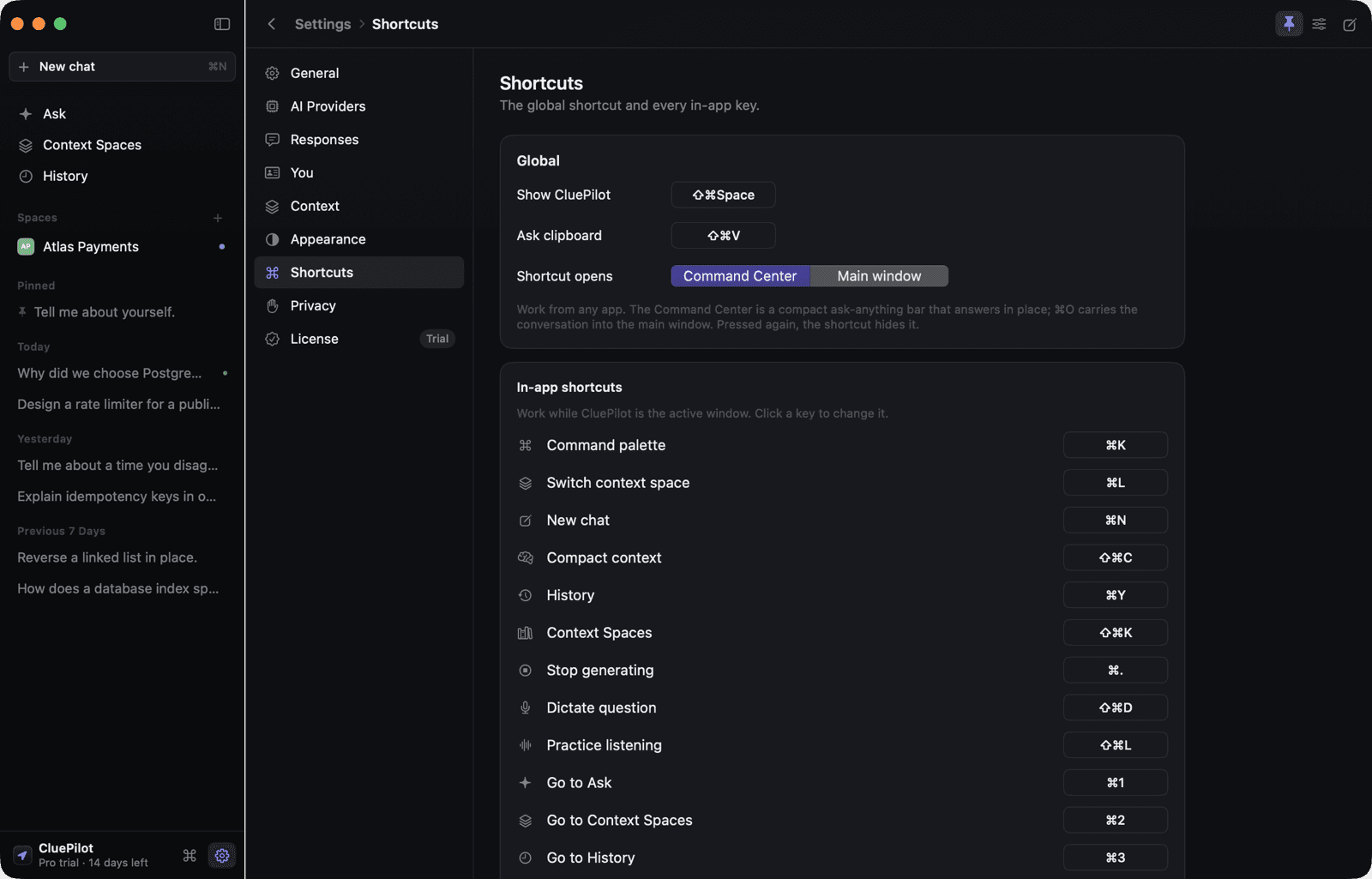Open Appearance settings
Image resolution: width=1372 pixels, height=879 pixels.
[x=359, y=239]
